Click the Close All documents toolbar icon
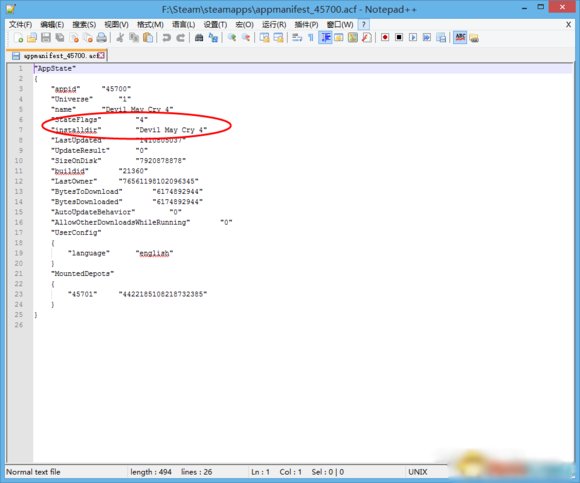Viewport: 580px width, 483px height. (88, 38)
